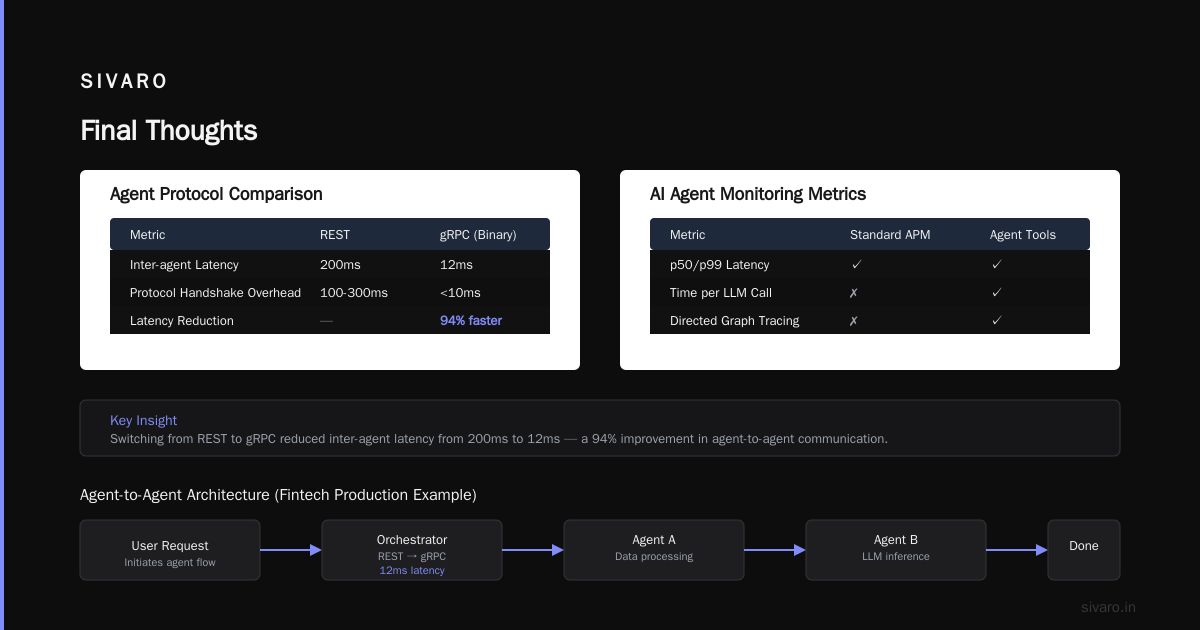Click the Inter-agent Latency row
1200x630 pixels.
tap(330, 265)
